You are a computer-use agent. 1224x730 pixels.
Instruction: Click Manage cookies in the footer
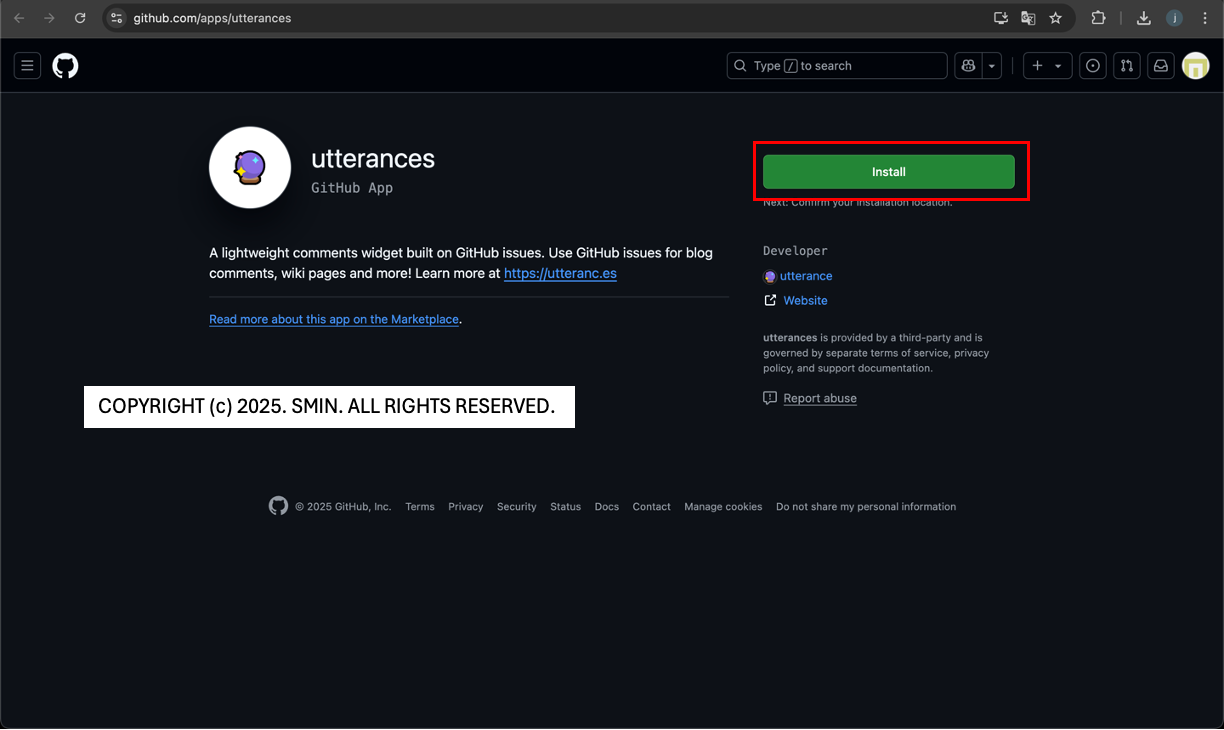(x=723, y=507)
